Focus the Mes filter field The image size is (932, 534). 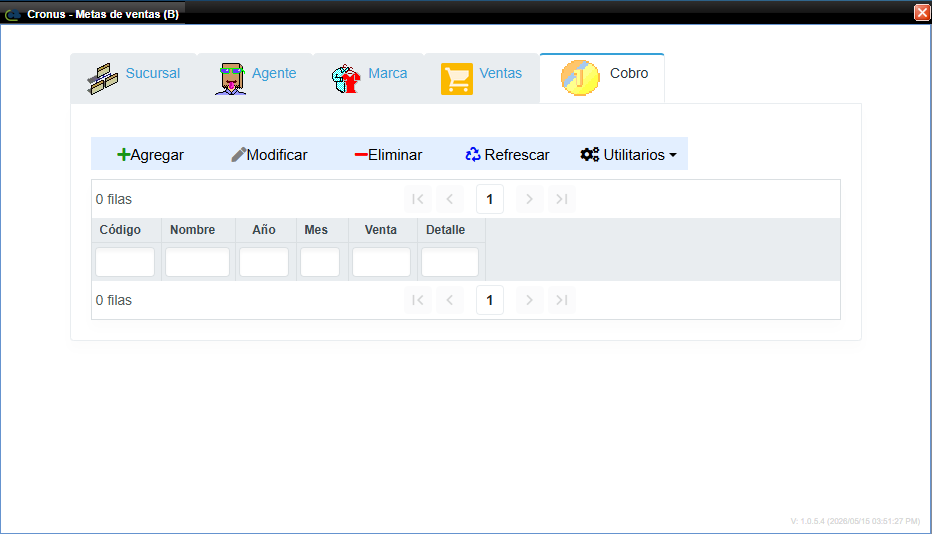pos(320,262)
